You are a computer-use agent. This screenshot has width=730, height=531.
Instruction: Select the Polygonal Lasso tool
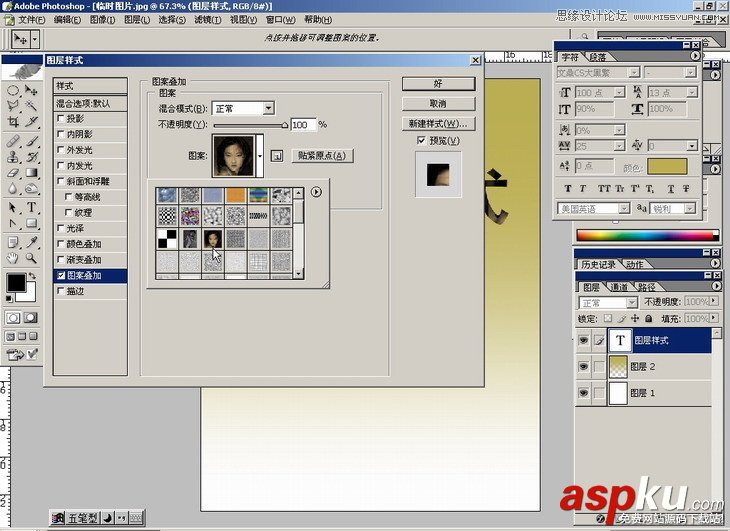13,106
